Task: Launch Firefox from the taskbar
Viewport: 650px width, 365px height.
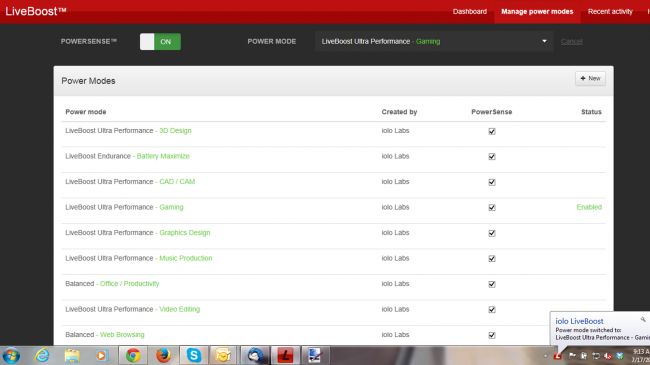Action: 163,355
